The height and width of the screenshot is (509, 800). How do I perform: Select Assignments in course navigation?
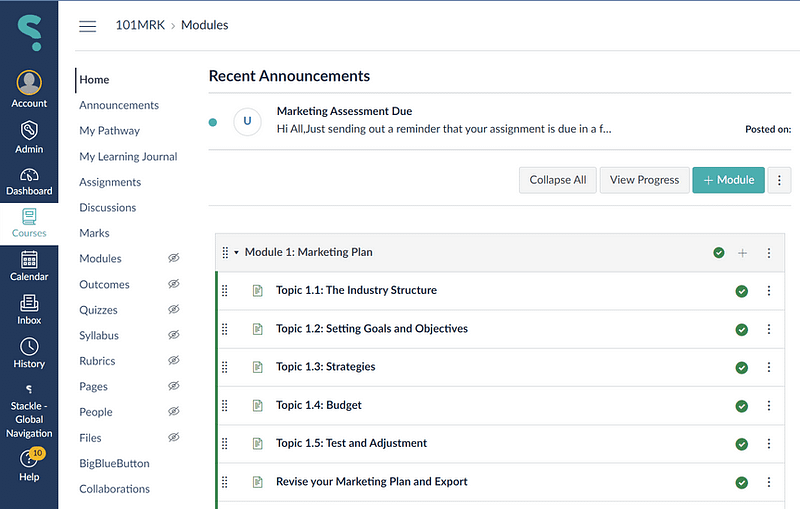[x=110, y=182]
